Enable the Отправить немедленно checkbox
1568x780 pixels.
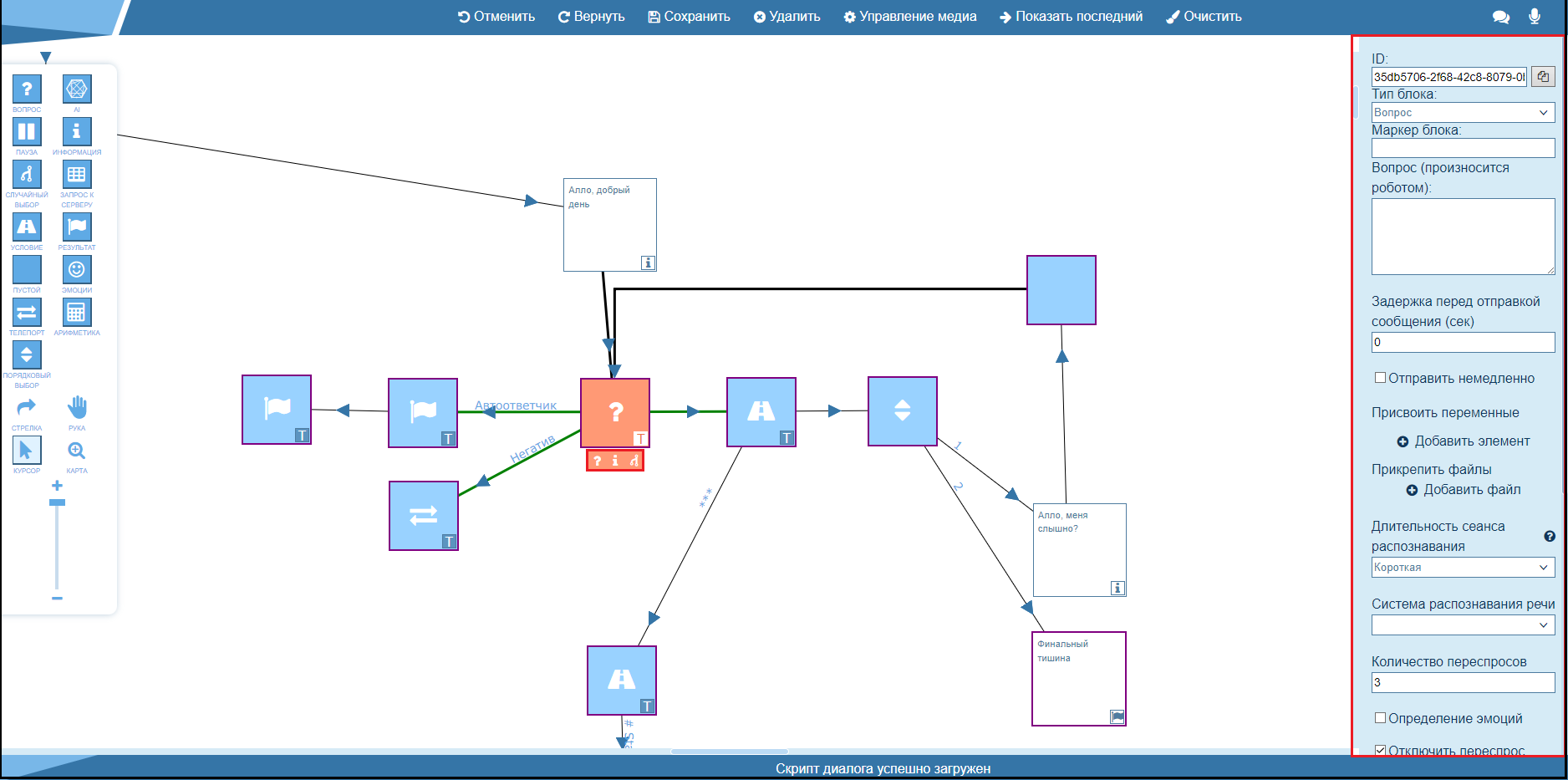pyautogui.click(x=1381, y=378)
